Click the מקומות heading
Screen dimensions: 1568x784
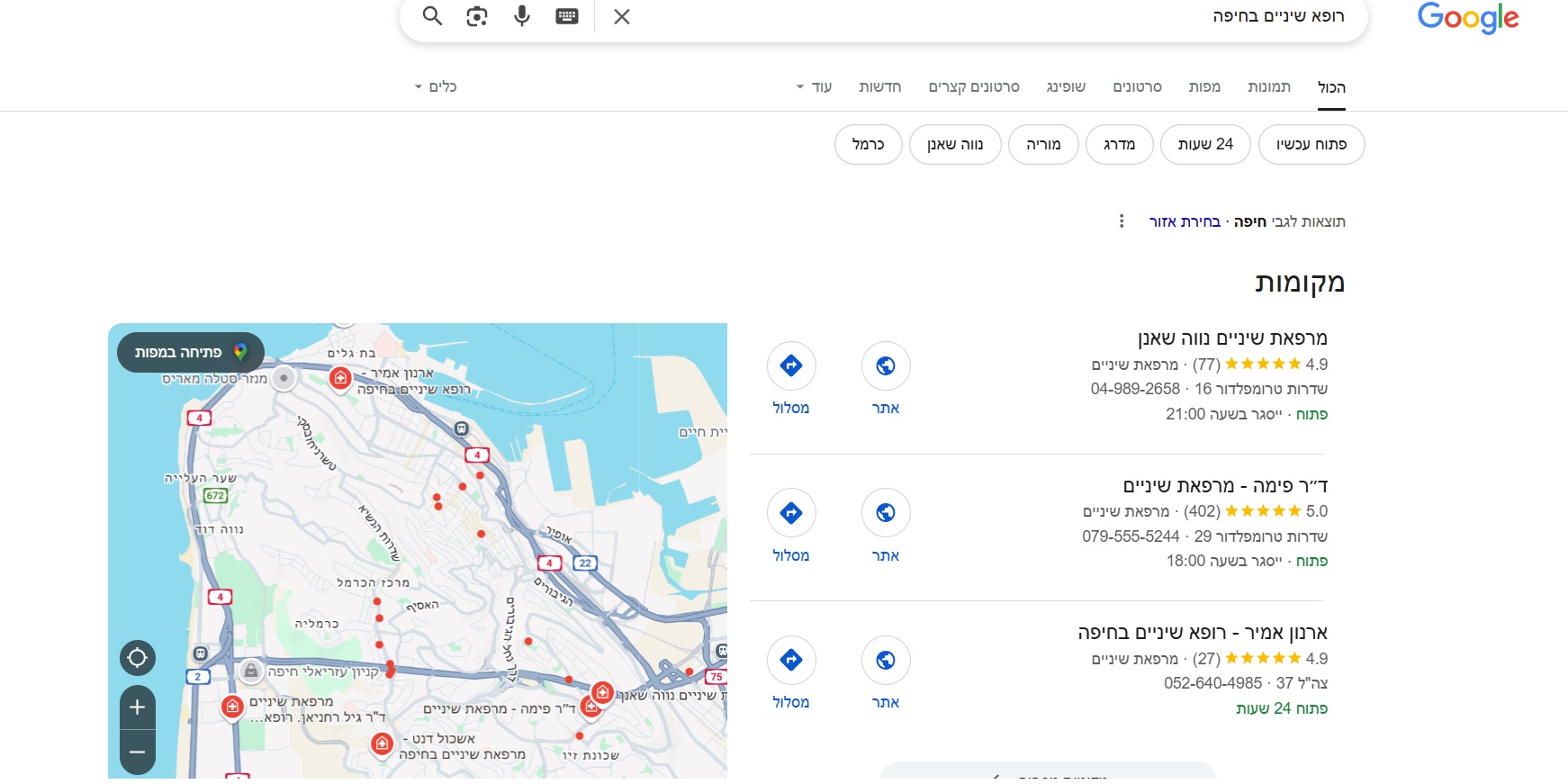tap(1300, 283)
